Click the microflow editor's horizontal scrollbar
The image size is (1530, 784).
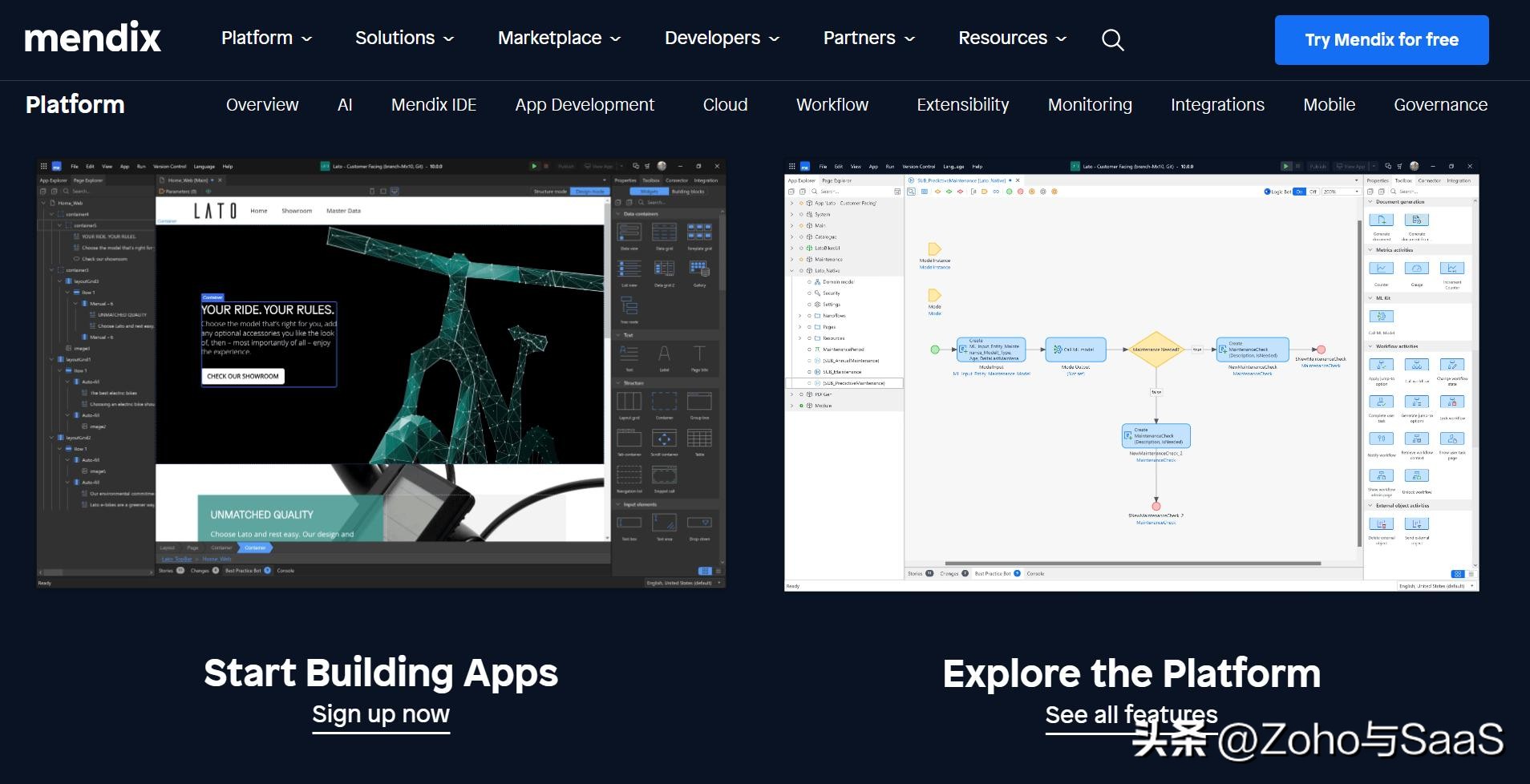[x=1131, y=564]
